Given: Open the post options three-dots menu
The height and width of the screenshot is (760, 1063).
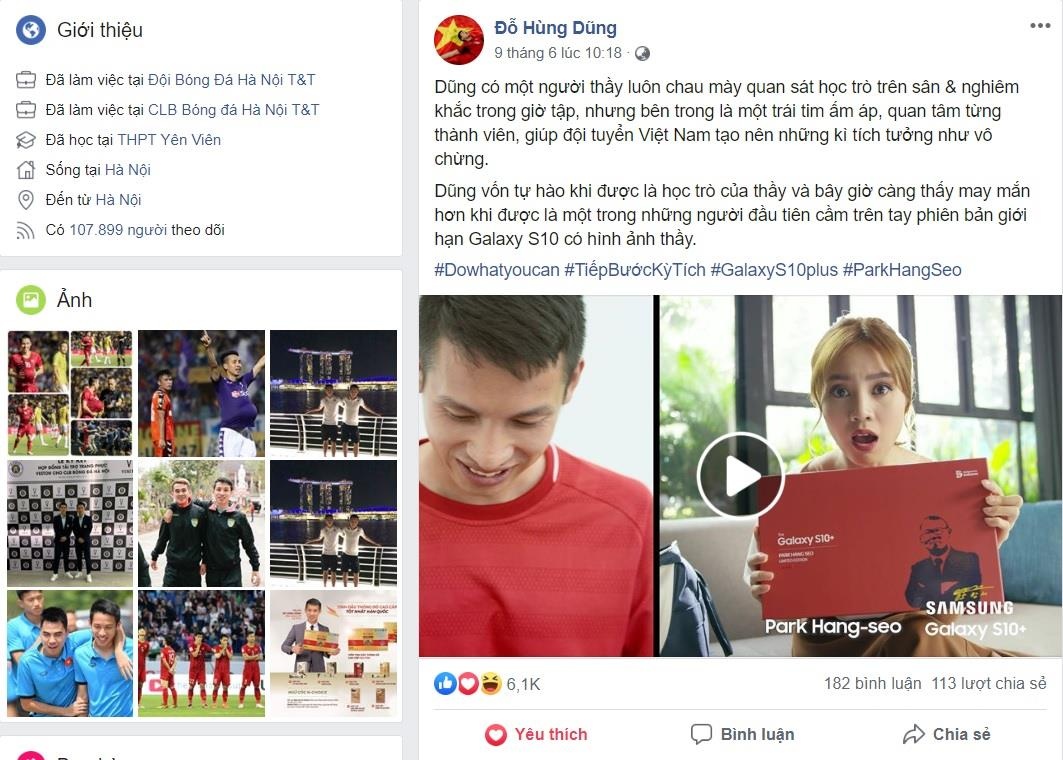Looking at the screenshot, I should tap(1039, 26).
